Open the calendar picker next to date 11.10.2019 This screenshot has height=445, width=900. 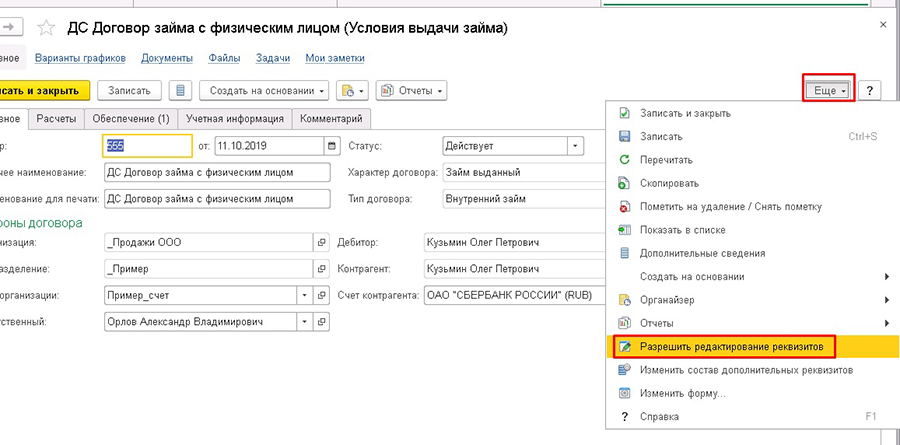332,145
